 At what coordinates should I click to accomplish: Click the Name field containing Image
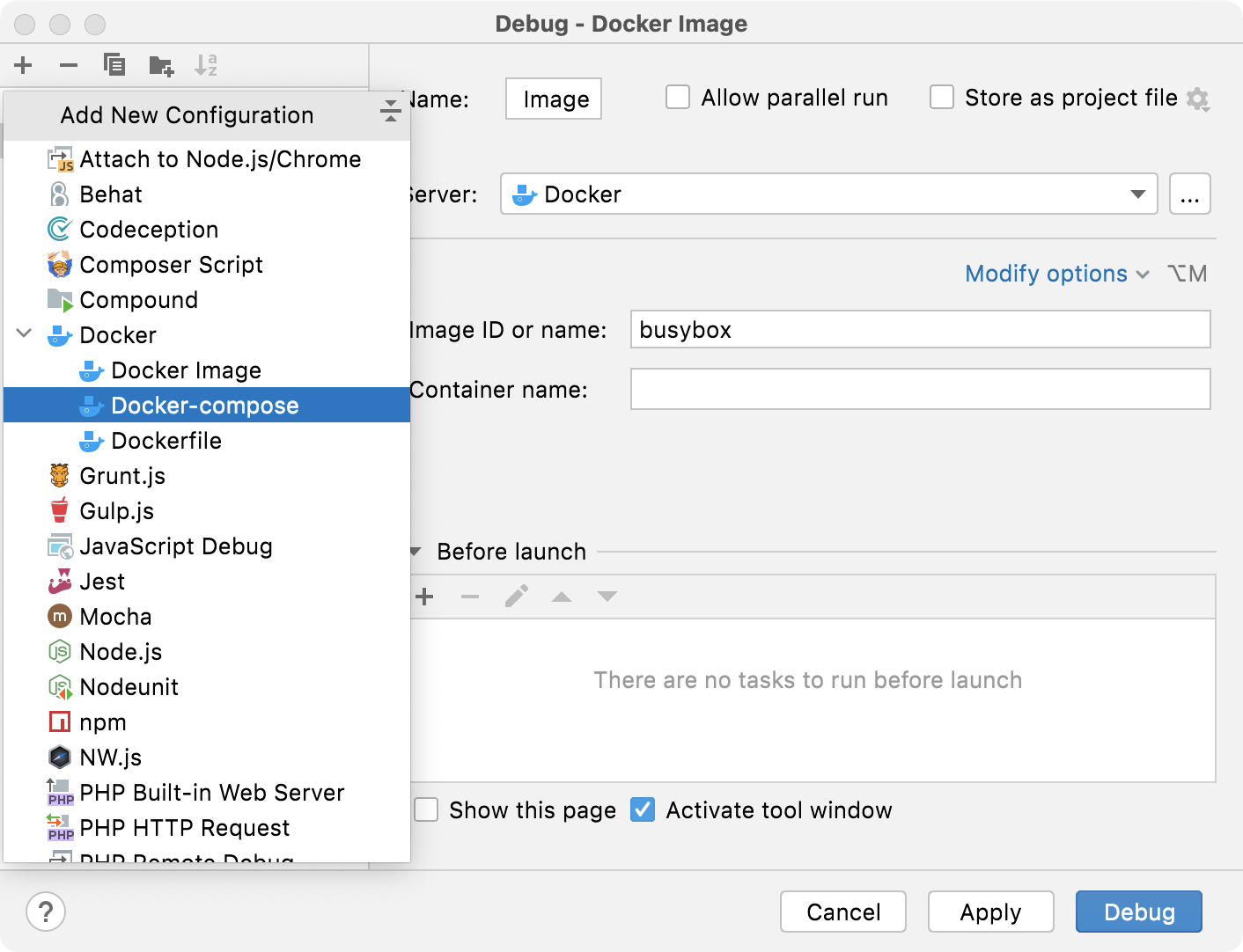(554, 99)
